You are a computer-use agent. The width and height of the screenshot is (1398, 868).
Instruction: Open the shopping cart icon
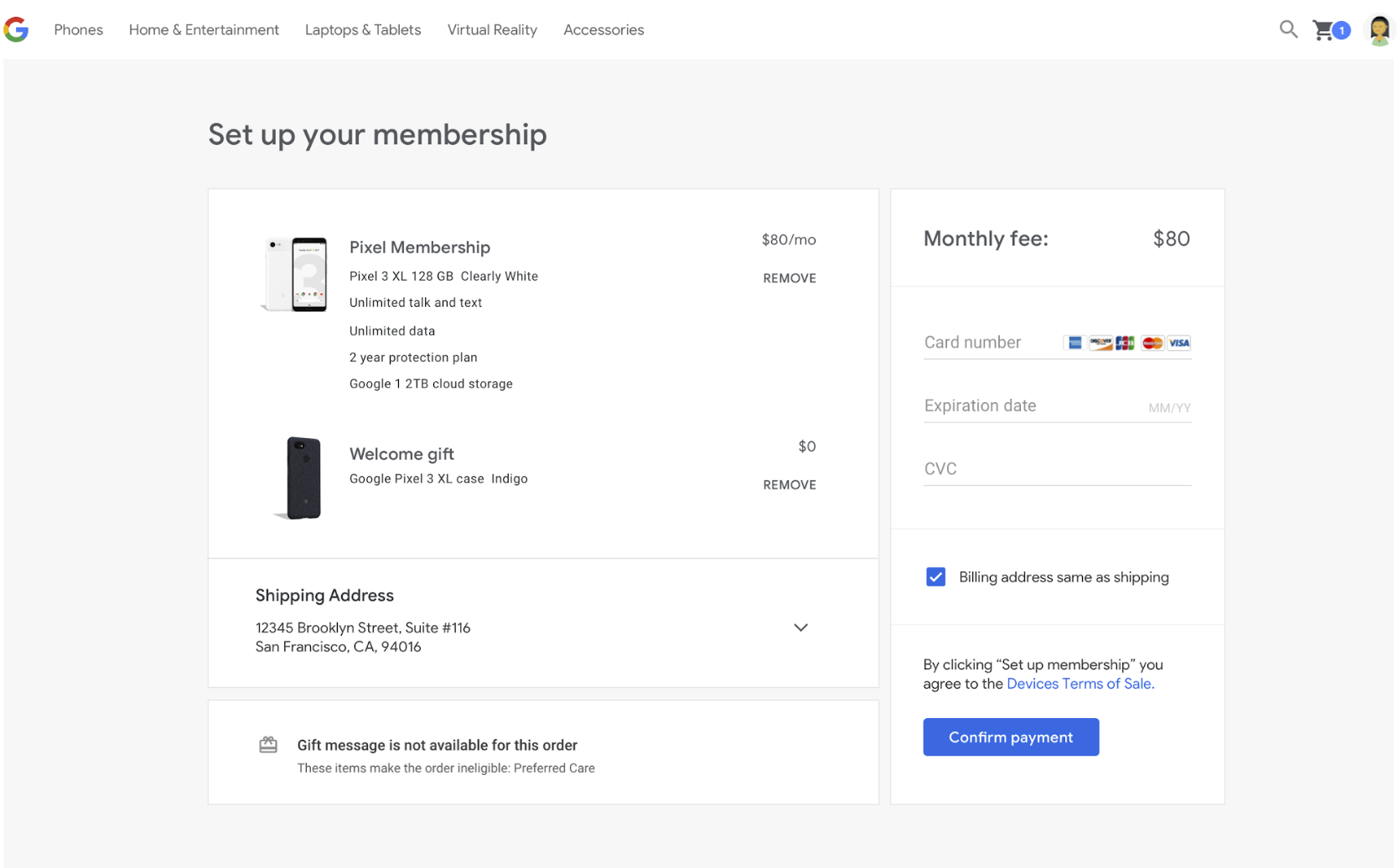[x=1324, y=30]
